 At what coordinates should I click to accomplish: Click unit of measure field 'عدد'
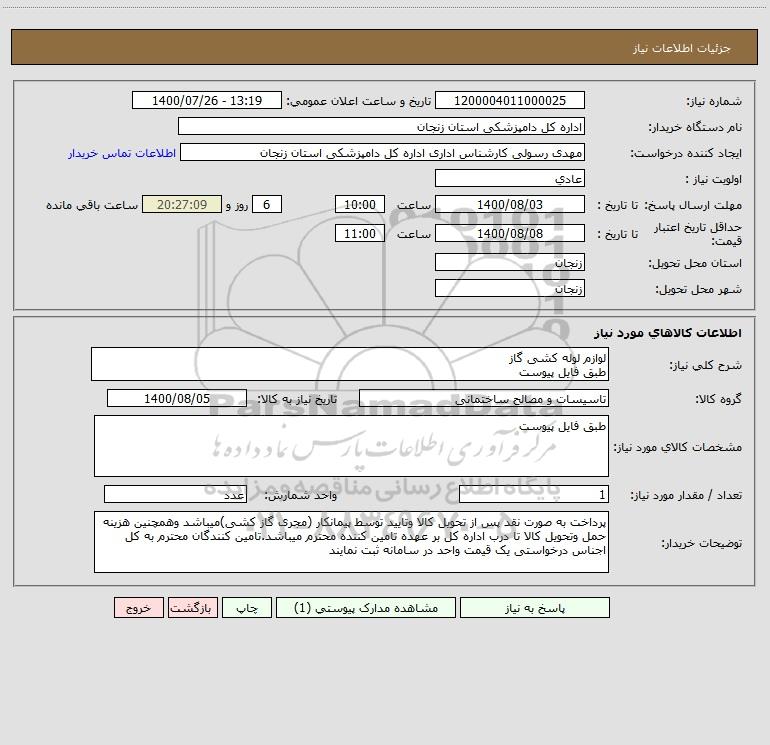tap(175, 494)
